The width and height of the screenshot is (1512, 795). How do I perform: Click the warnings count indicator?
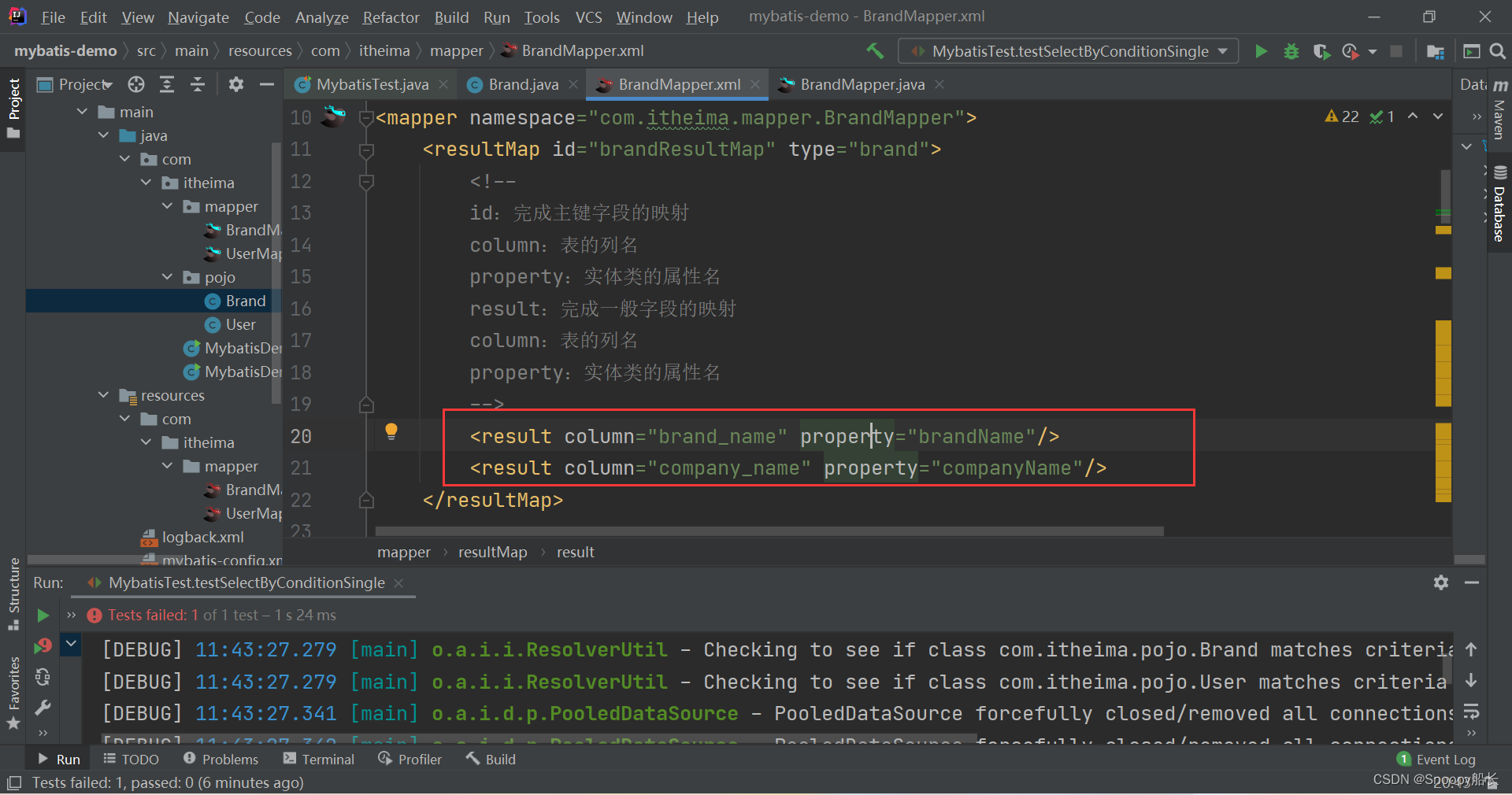[x=1343, y=116]
